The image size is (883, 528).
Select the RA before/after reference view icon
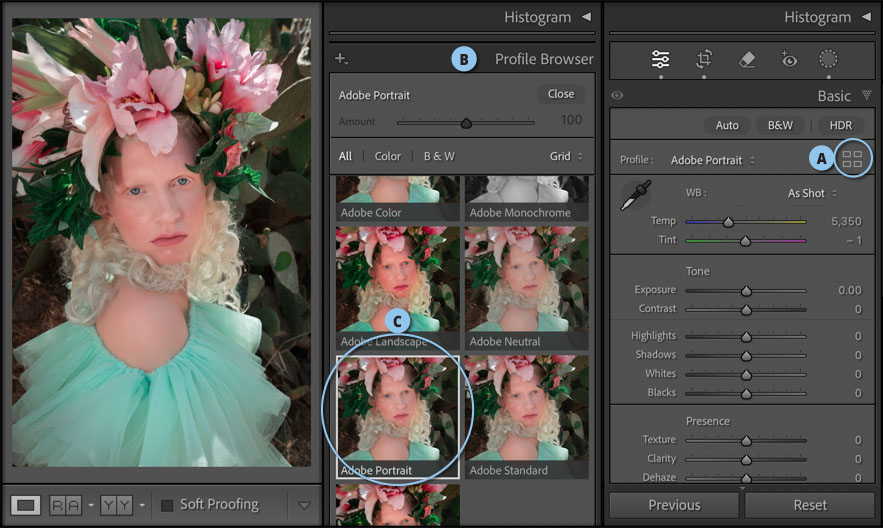click(66, 505)
